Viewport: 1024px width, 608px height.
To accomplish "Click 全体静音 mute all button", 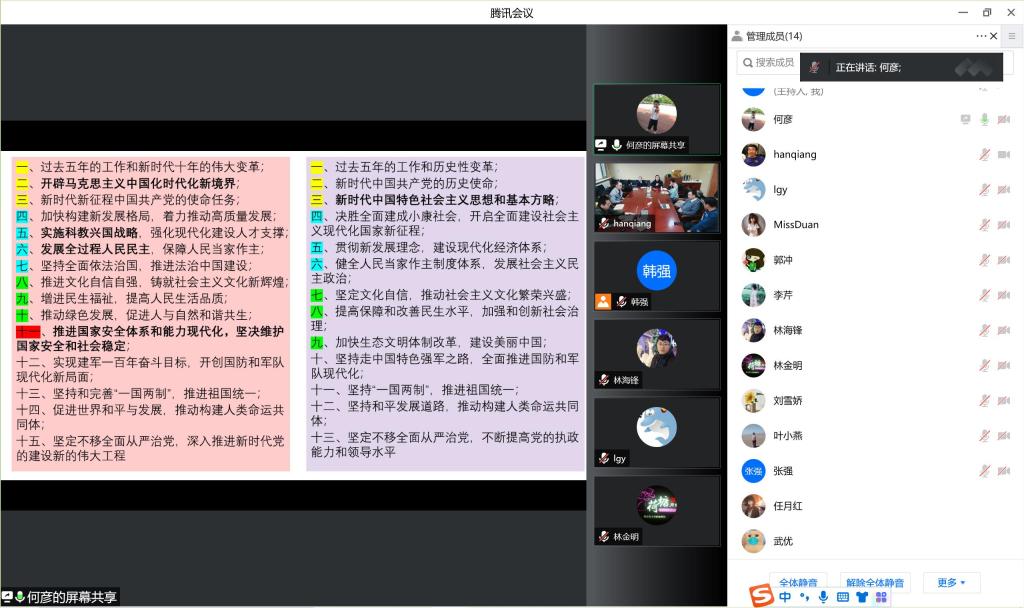I will pyautogui.click(x=798, y=582).
